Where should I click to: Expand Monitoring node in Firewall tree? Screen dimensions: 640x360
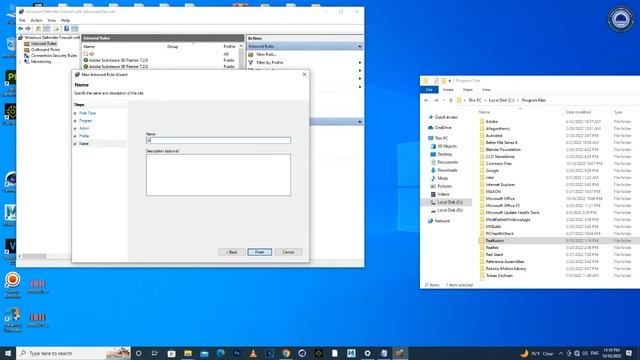[20, 62]
